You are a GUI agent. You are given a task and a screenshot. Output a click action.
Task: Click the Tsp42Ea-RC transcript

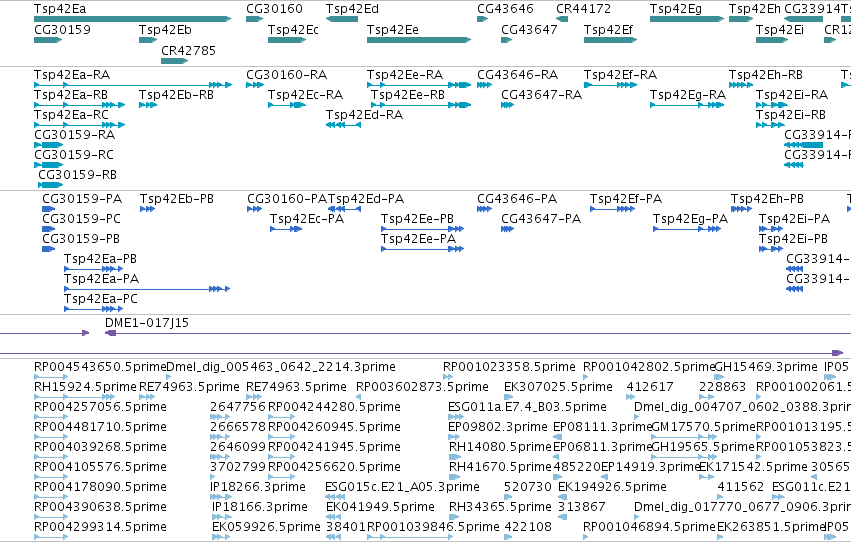point(79,125)
